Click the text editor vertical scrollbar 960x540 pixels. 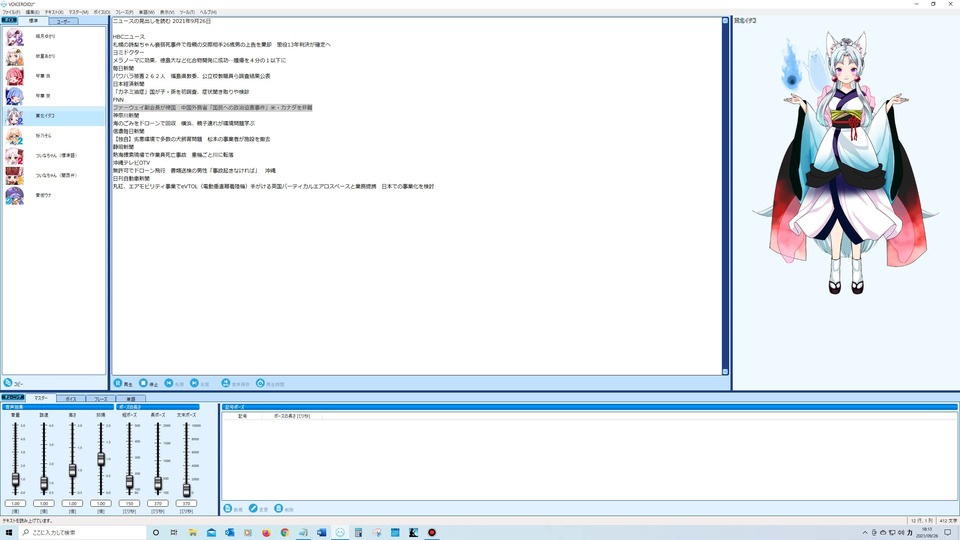726,196
